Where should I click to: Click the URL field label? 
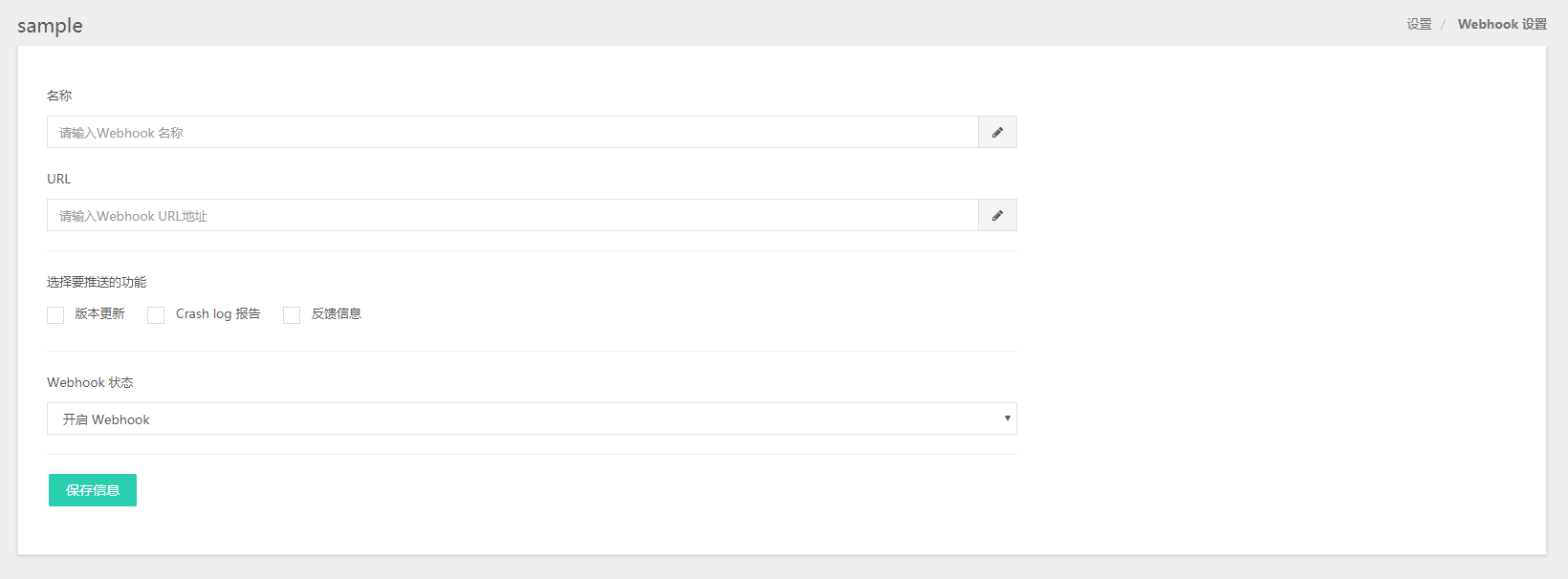tap(59, 179)
